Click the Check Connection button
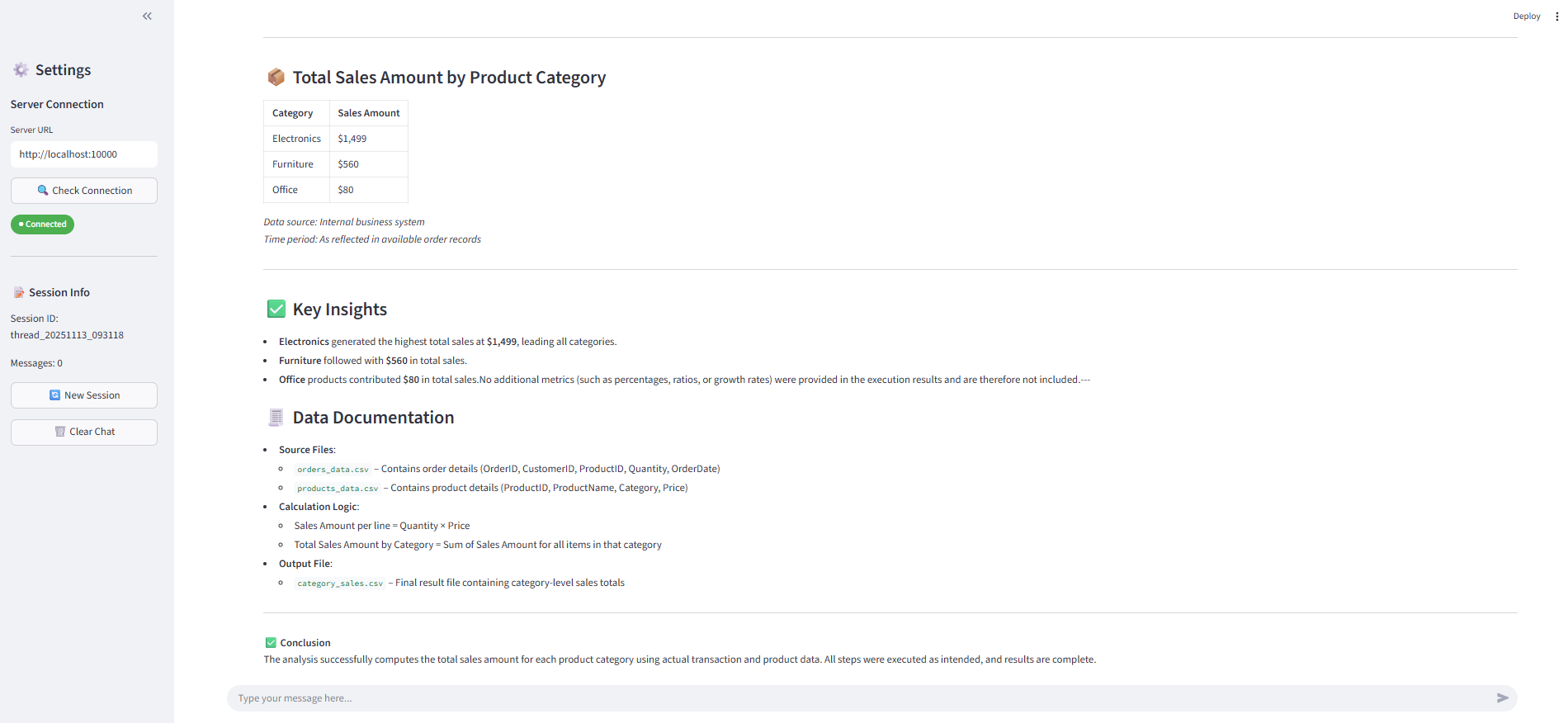The height and width of the screenshot is (723, 1568). (84, 191)
